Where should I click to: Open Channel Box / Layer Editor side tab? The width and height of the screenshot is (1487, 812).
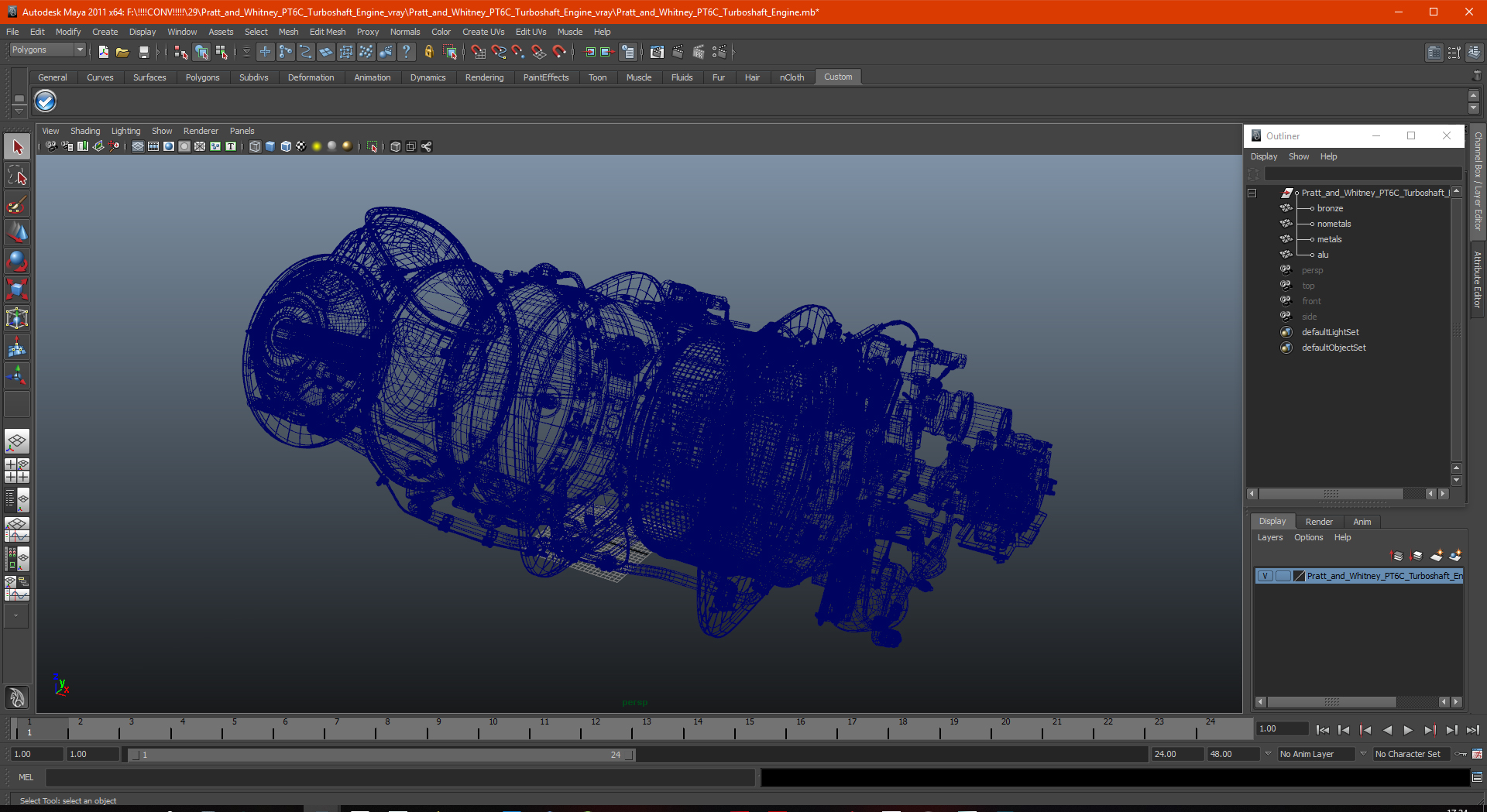(1478, 180)
